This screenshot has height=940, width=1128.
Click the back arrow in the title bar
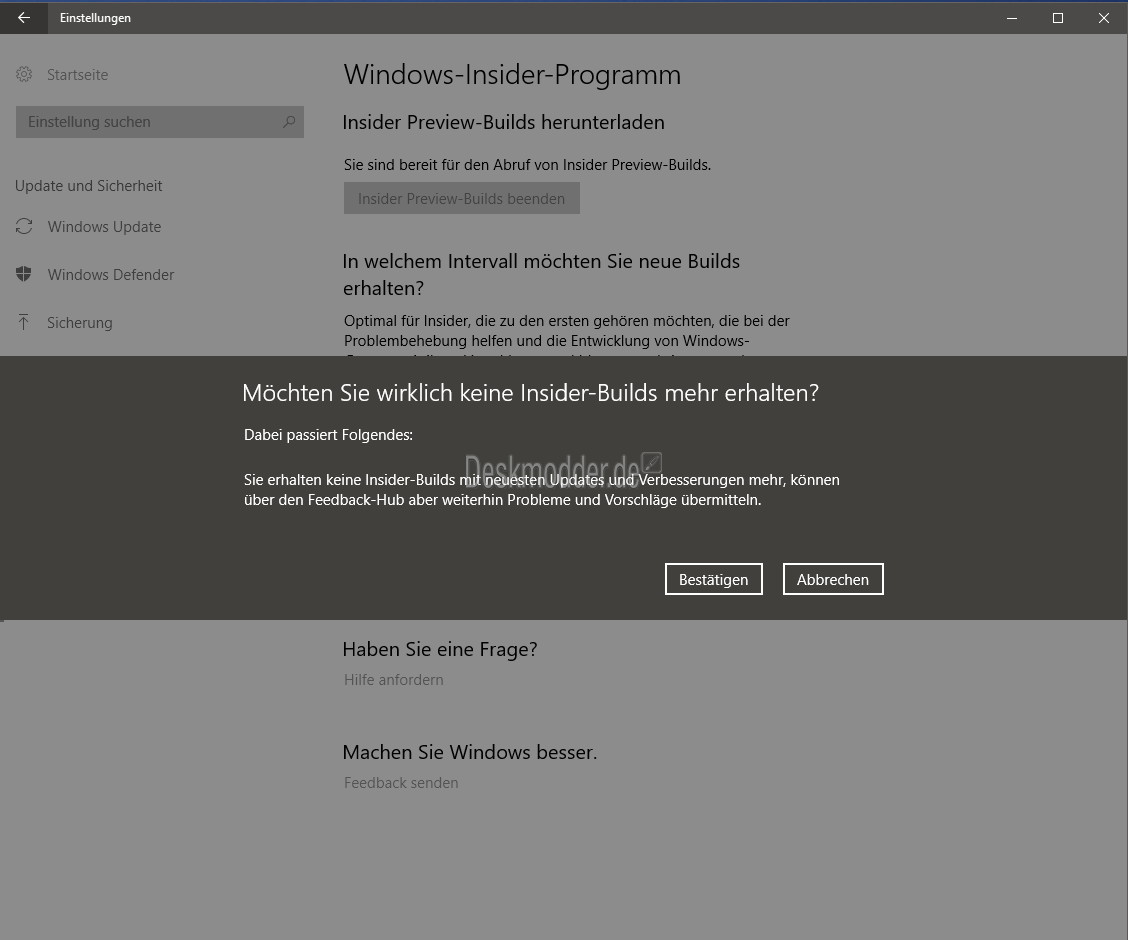click(24, 17)
